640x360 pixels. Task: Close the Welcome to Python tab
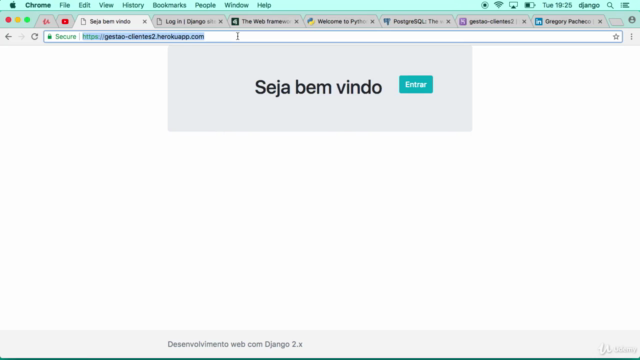point(372,21)
